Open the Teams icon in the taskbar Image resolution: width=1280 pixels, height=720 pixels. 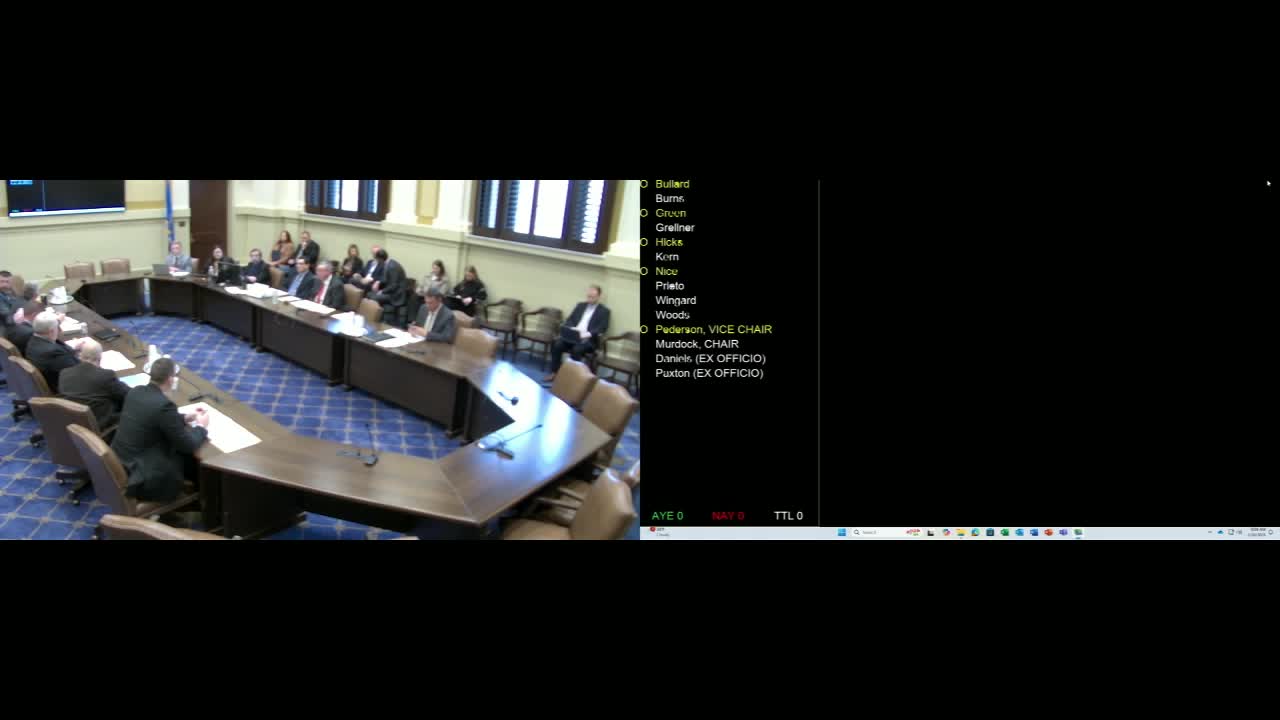(x=1063, y=532)
